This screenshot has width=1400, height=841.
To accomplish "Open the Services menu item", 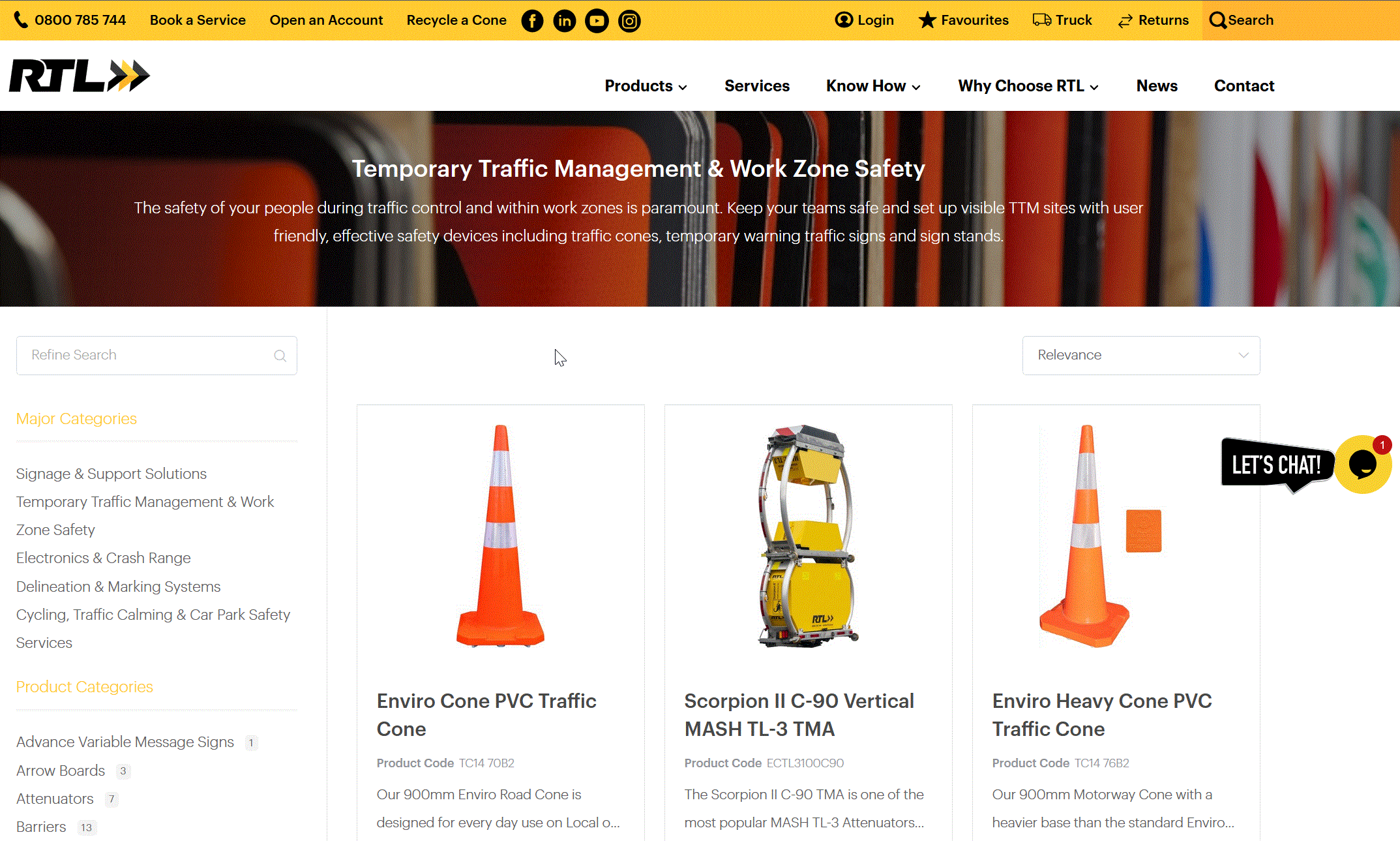I will [x=757, y=86].
